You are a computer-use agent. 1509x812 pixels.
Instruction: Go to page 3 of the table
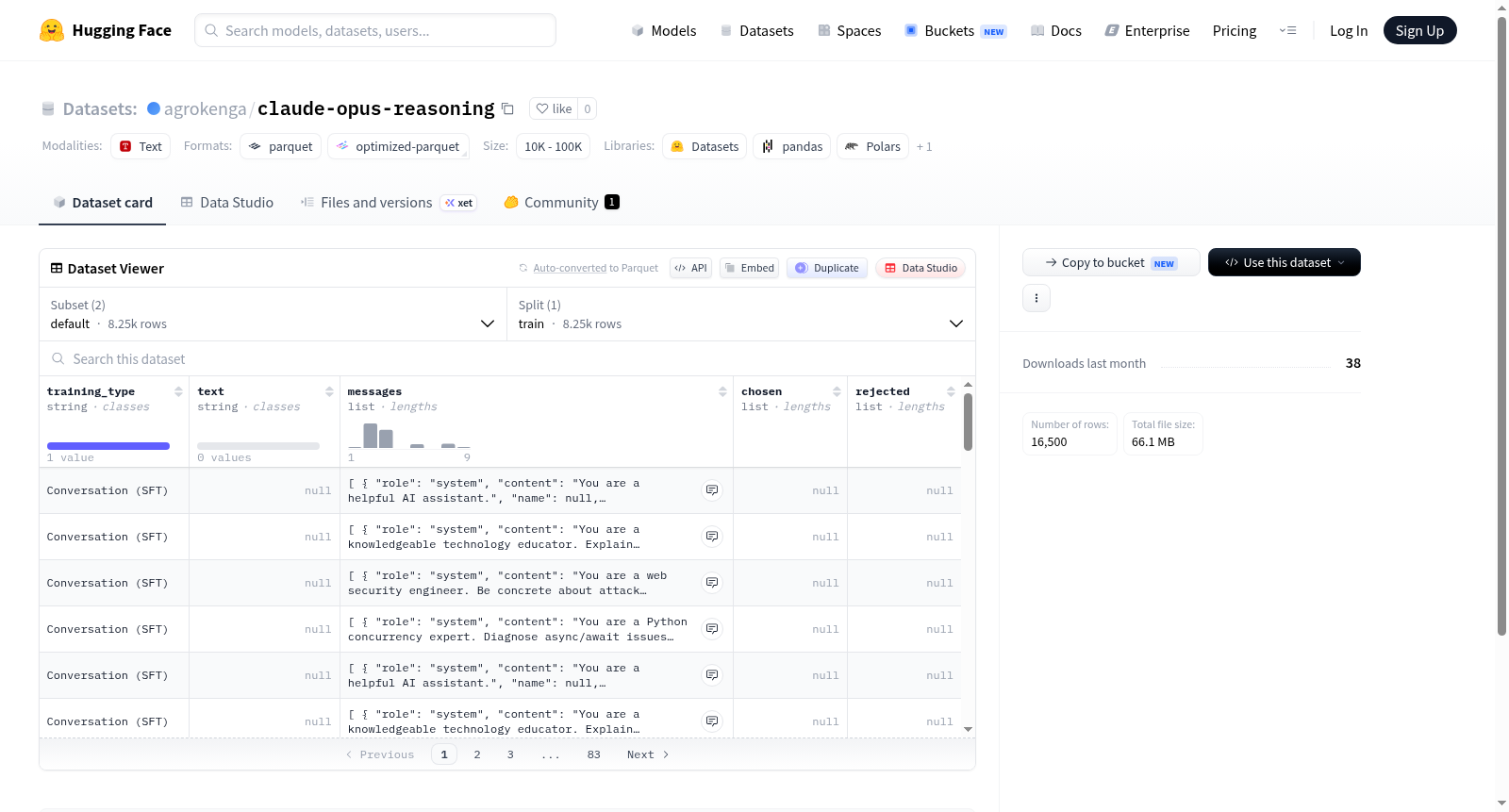click(x=510, y=754)
